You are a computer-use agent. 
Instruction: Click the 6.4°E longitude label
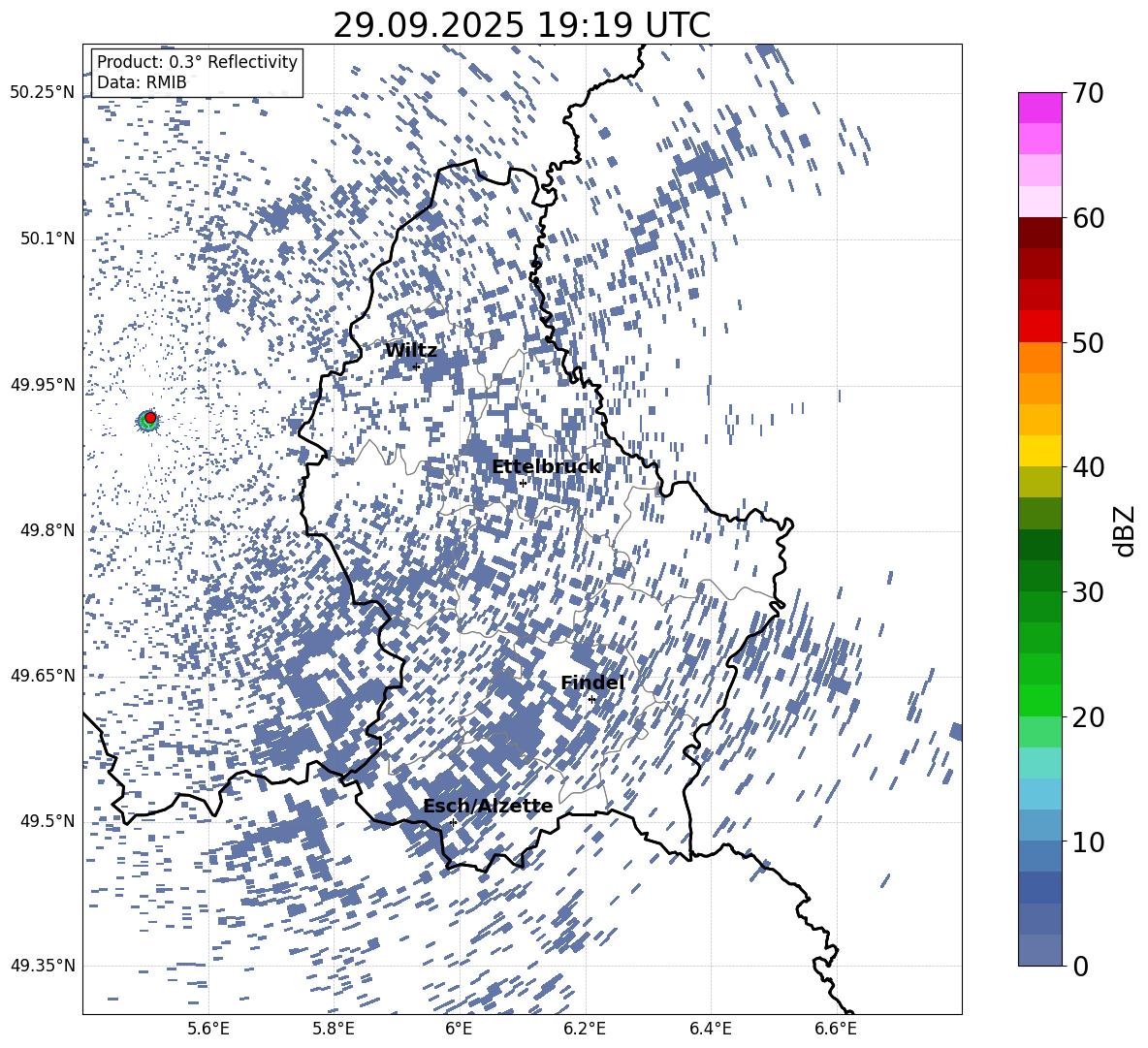tap(711, 1030)
